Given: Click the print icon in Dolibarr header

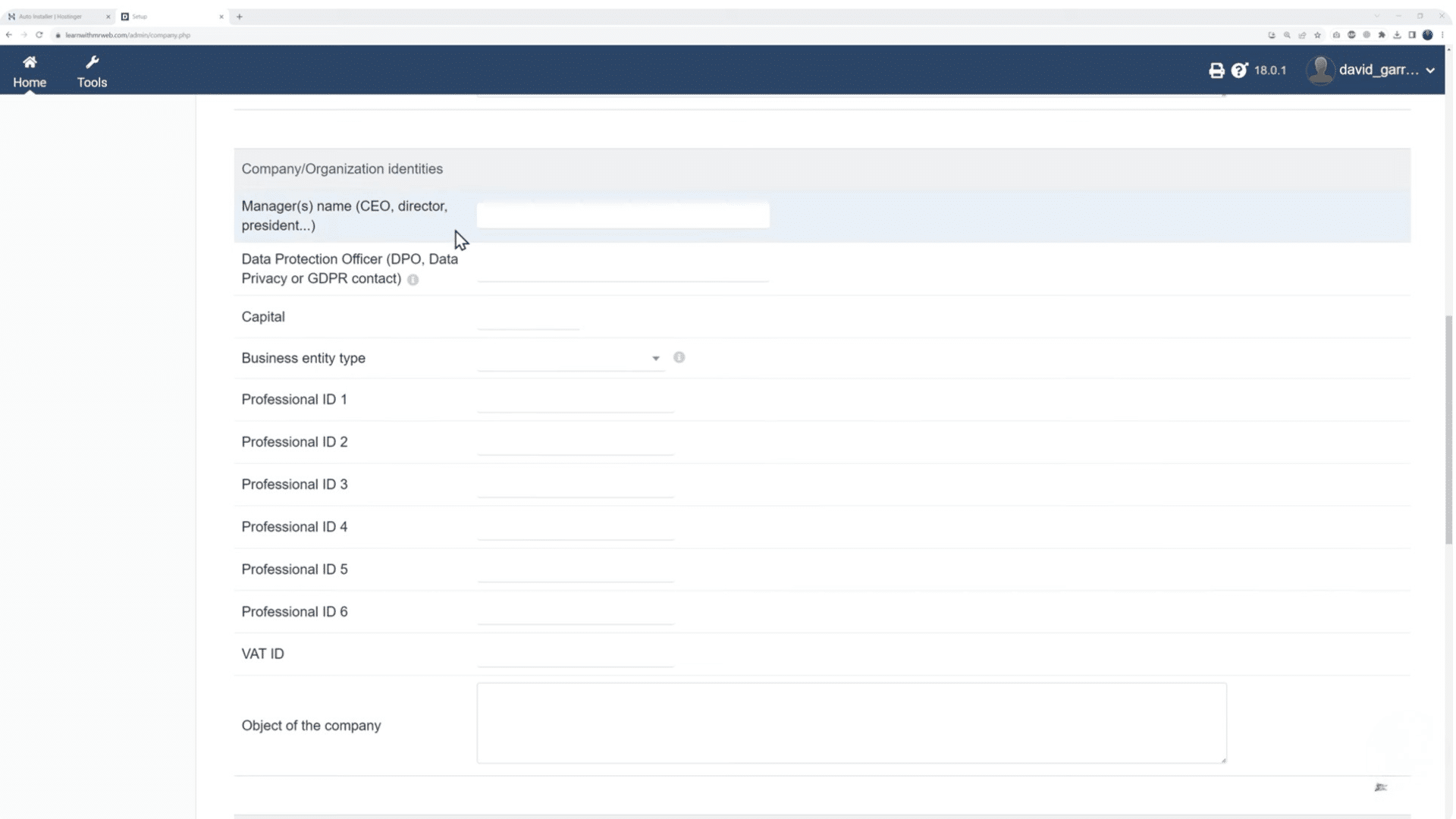Looking at the screenshot, I should [x=1216, y=70].
